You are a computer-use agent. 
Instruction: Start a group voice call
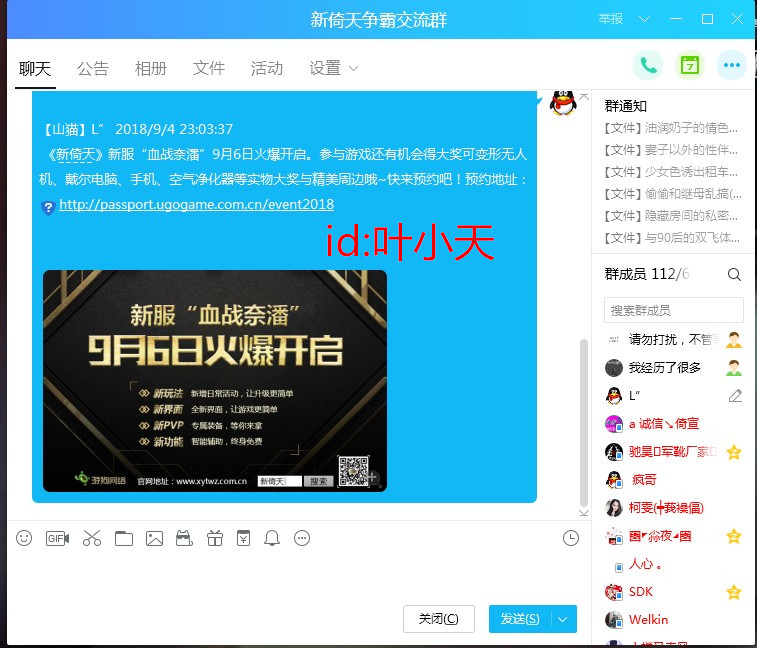point(648,66)
